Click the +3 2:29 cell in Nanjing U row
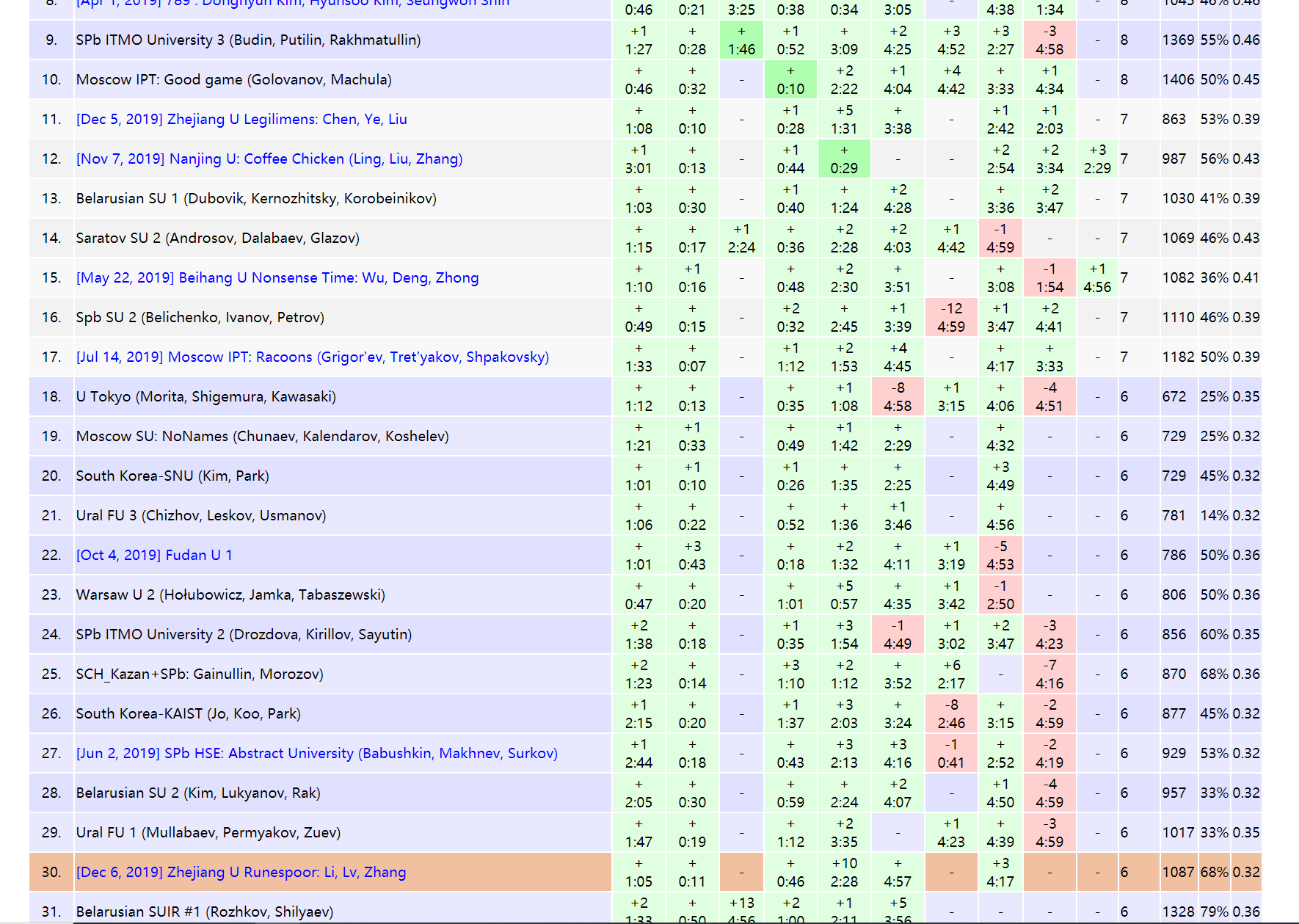The height and width of the screenshot is (924, 1299). click(1097, 159)
